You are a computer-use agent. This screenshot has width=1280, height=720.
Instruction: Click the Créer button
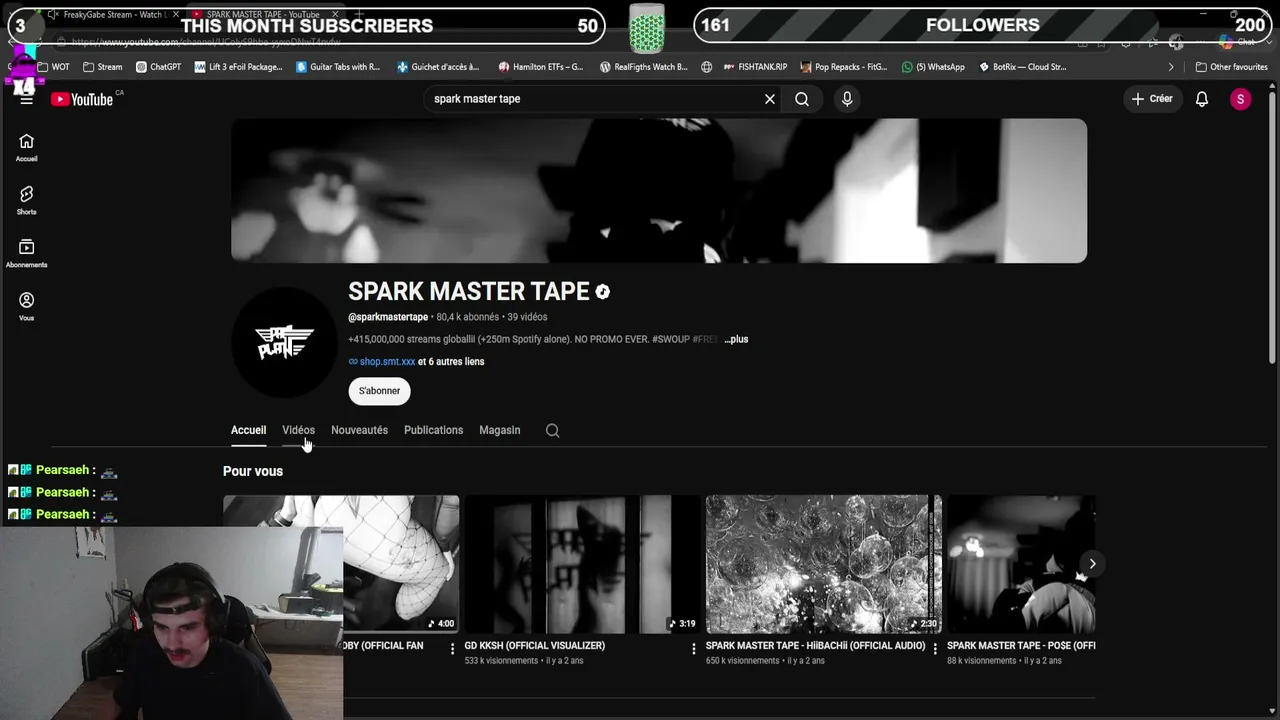(x=1151, y=99)
